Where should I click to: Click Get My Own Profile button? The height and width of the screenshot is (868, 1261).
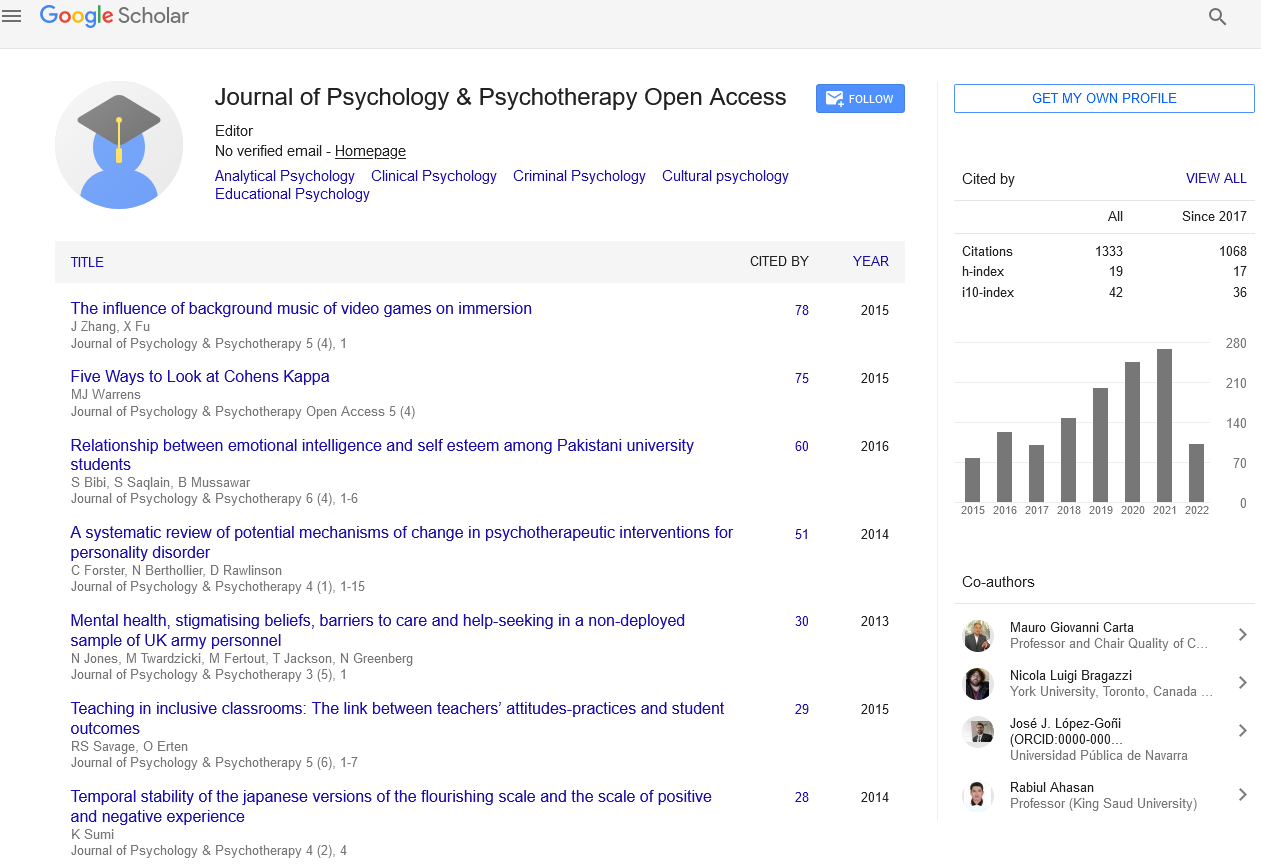point(1104,98)
